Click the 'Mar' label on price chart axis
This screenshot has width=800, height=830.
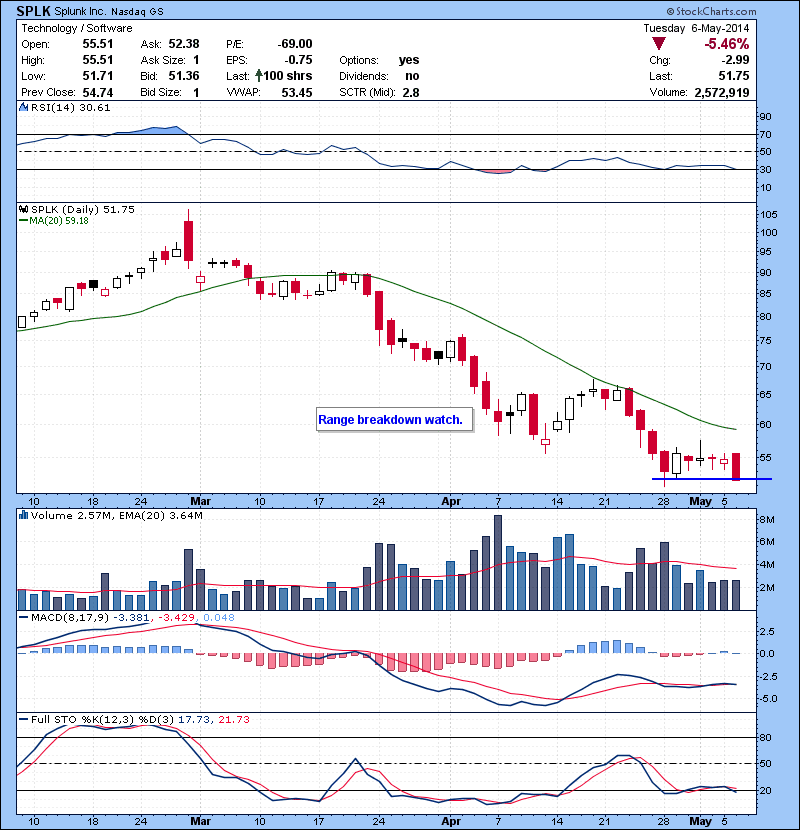click(201, 501)
